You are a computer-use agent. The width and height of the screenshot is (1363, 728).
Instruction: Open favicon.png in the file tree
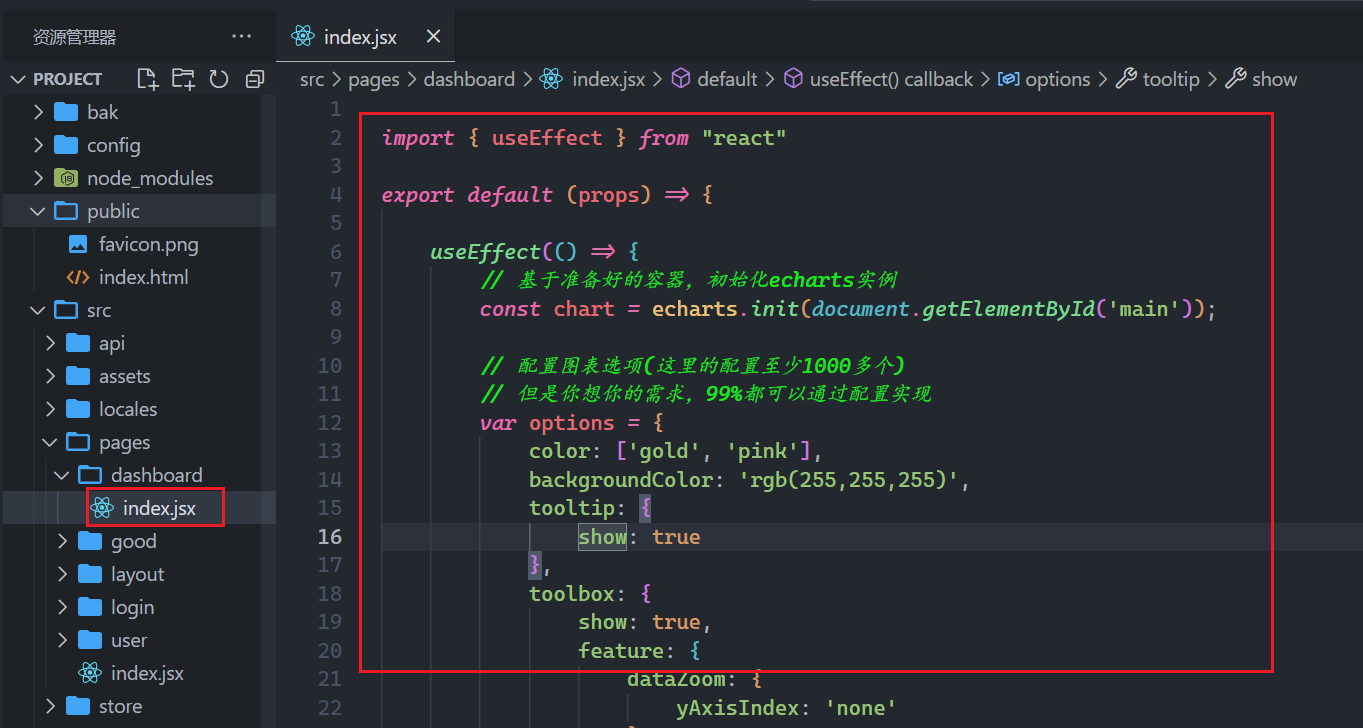(149, 244)
